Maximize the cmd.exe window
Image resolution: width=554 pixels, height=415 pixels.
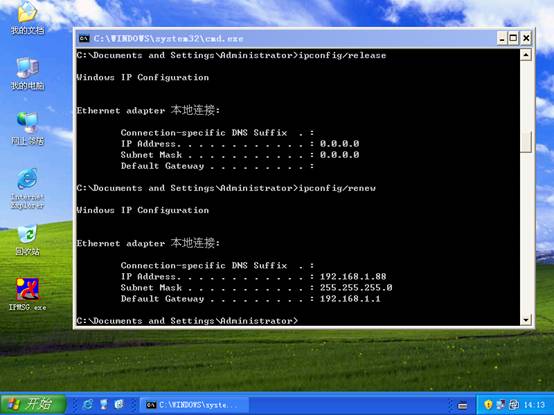[513, 38]
